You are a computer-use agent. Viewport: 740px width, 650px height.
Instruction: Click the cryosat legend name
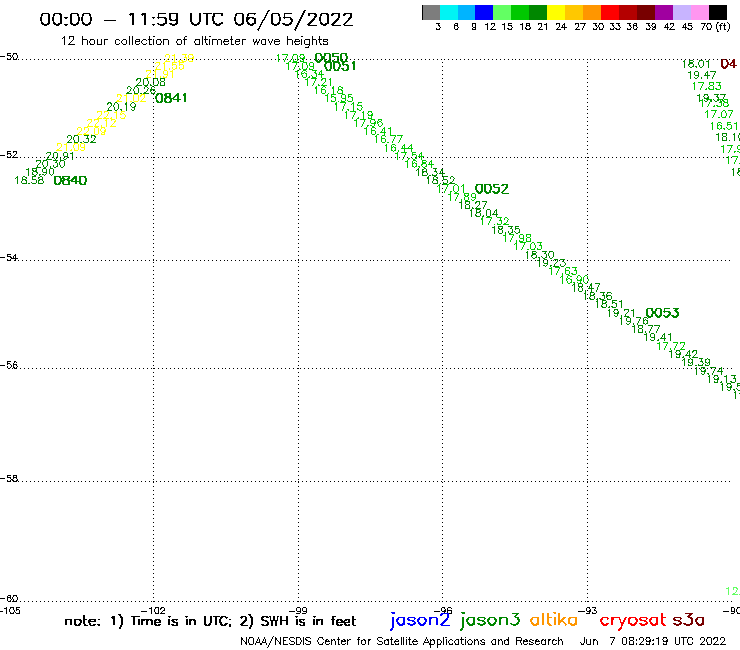click(x=633, y=620)
